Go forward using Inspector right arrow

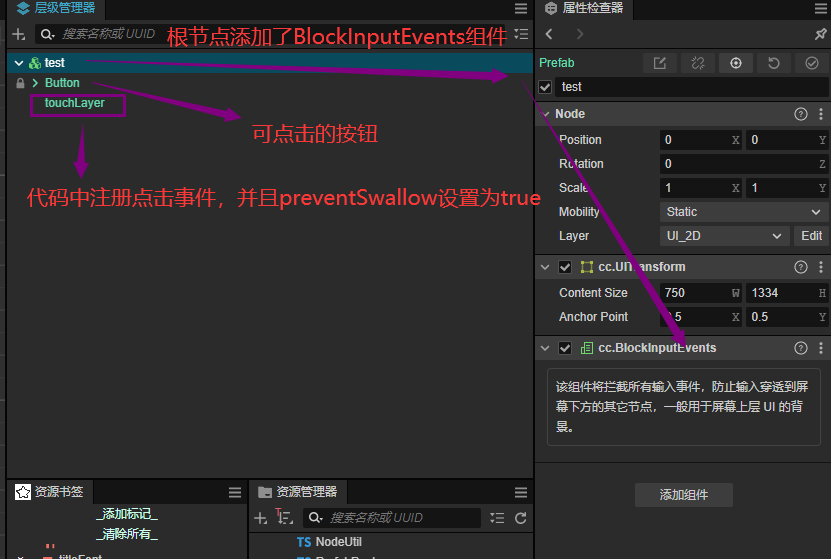coord(580,34)
